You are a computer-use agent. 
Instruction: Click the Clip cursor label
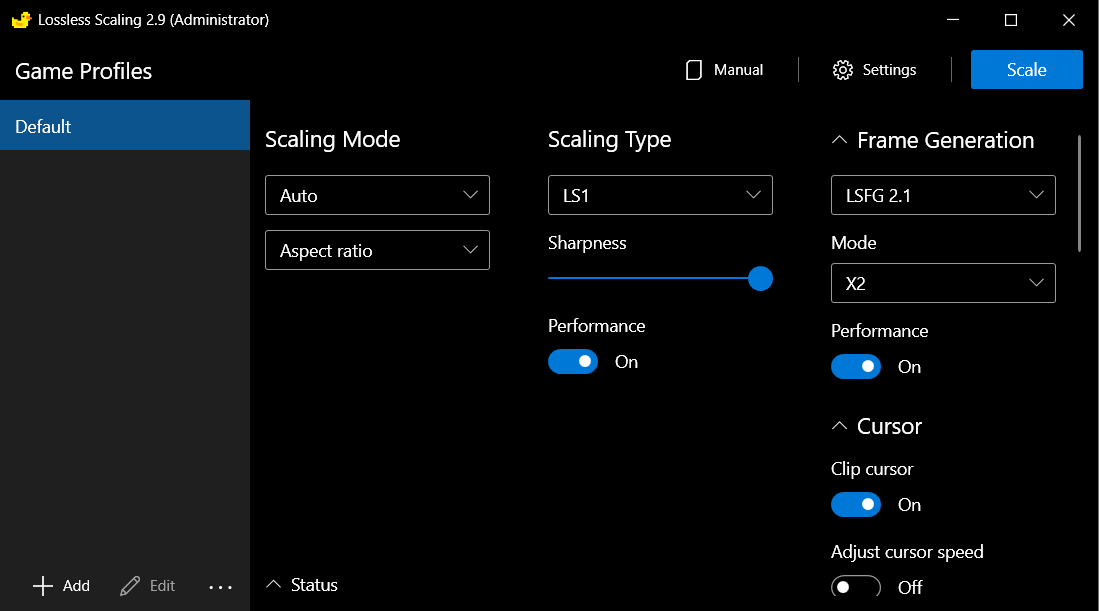tap(872, 469)
